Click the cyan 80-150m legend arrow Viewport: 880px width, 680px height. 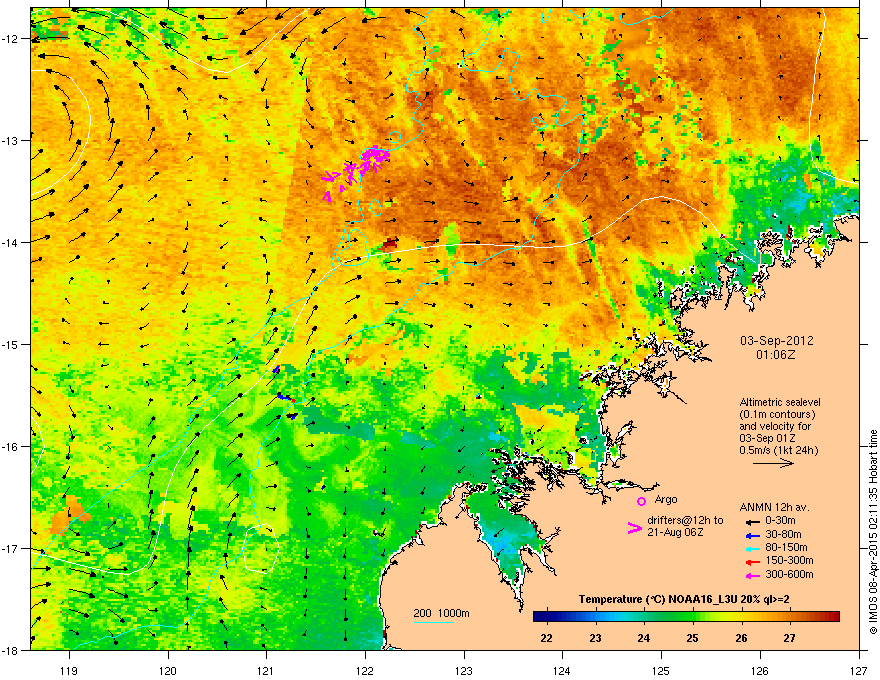click(753, 548)
